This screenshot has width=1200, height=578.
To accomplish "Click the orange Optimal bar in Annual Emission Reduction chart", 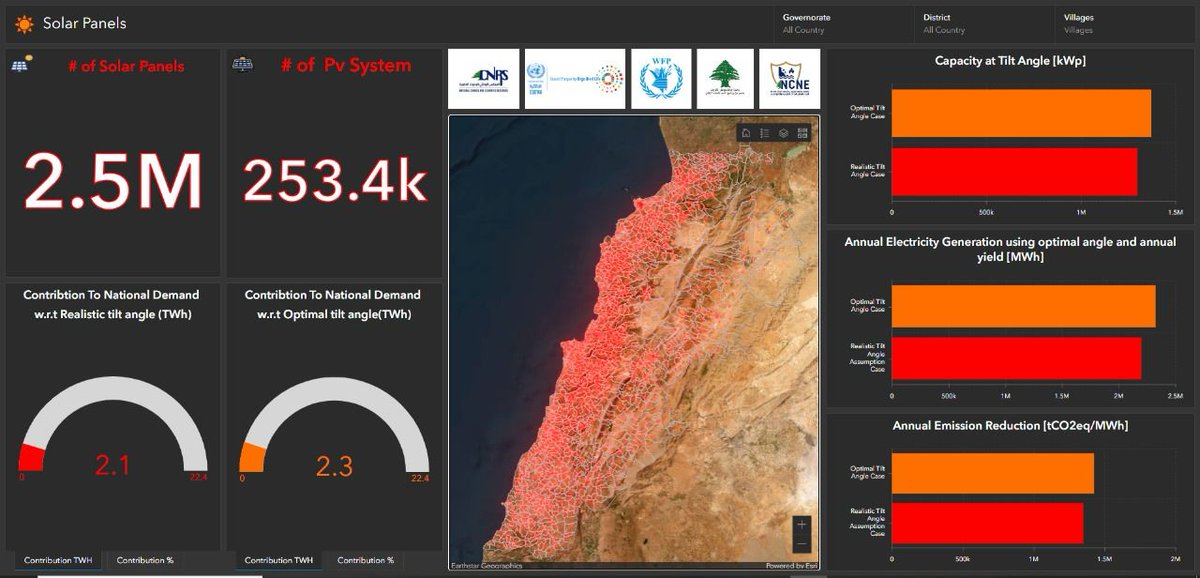I will click(x=992, y=473).
